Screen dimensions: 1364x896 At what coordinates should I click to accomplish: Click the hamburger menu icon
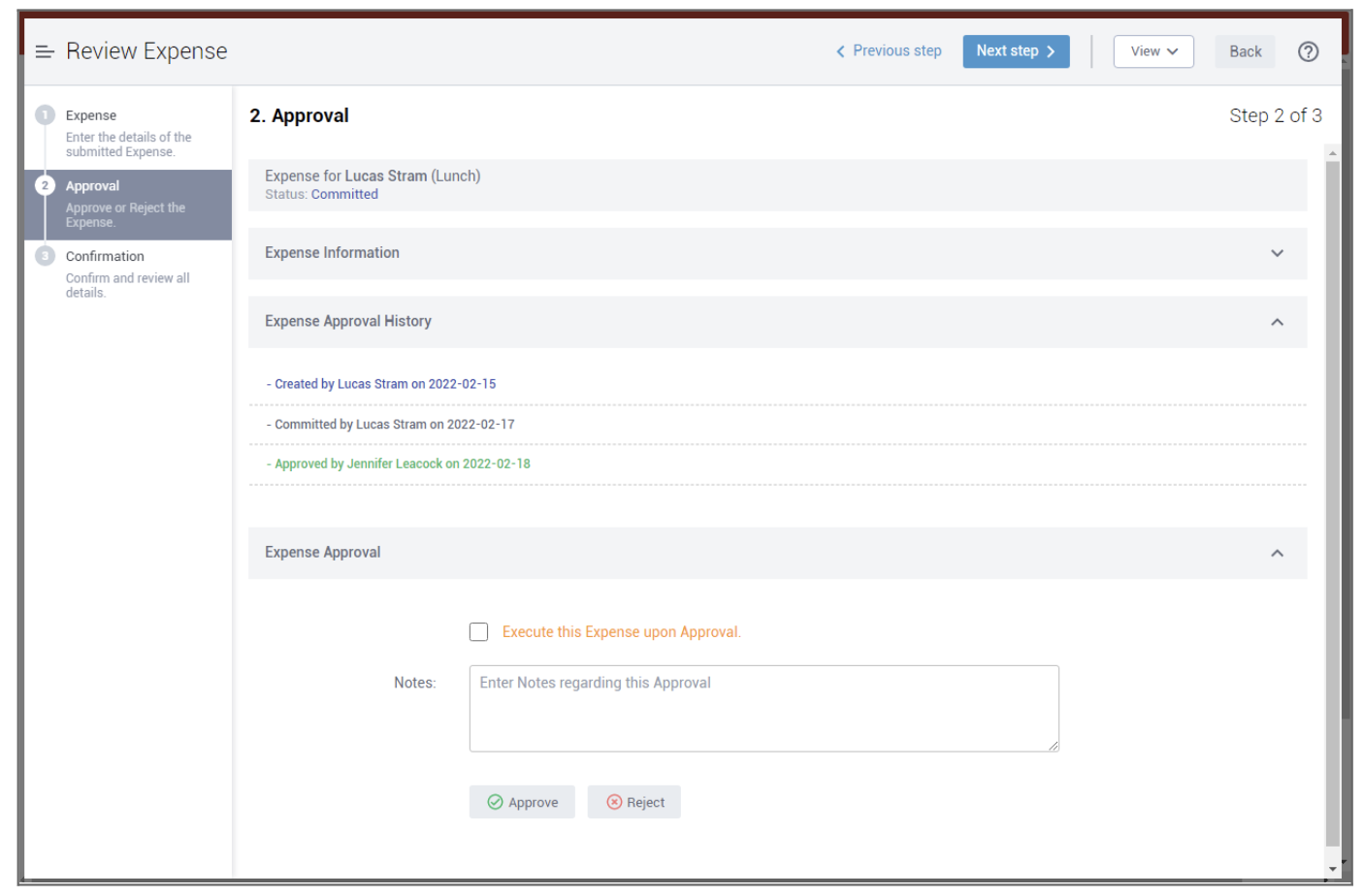[x=44, y=51]
